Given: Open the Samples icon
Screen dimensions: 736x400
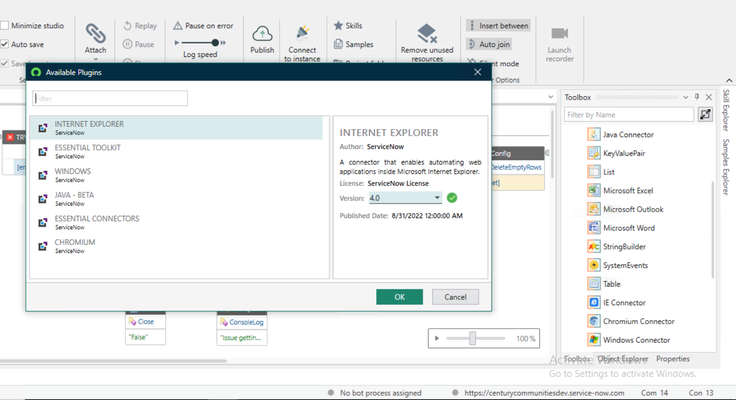Looking at the screenshot, I should tap(338, 44).
